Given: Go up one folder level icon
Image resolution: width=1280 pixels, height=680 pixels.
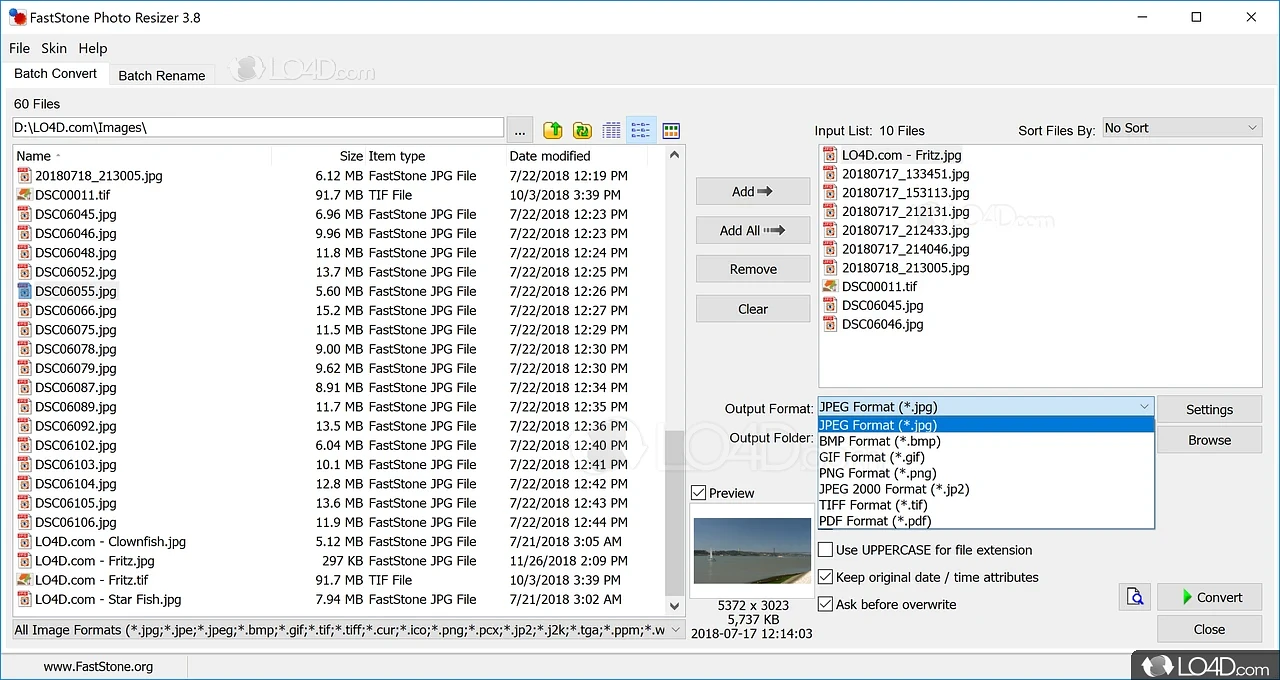Looking at the screenshot, I should point(553,130).
